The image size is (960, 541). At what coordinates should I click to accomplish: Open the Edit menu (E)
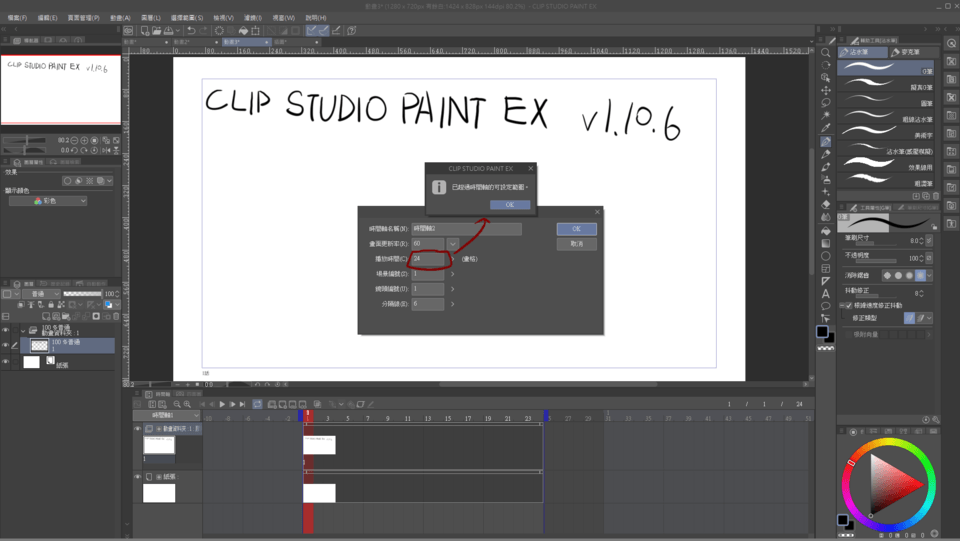[x=47, y=18]
